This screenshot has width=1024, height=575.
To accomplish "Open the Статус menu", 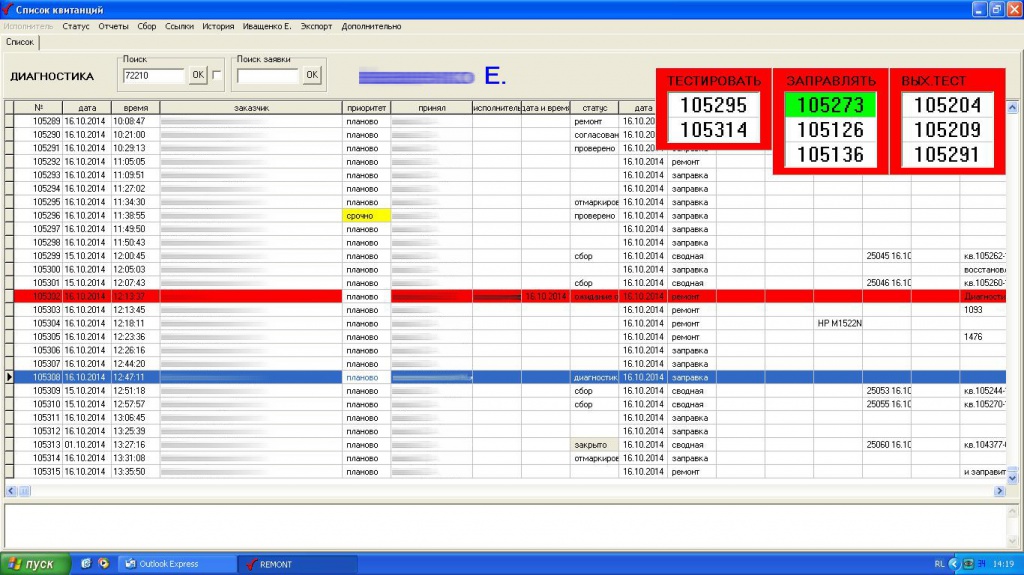I will coord(76,26).
